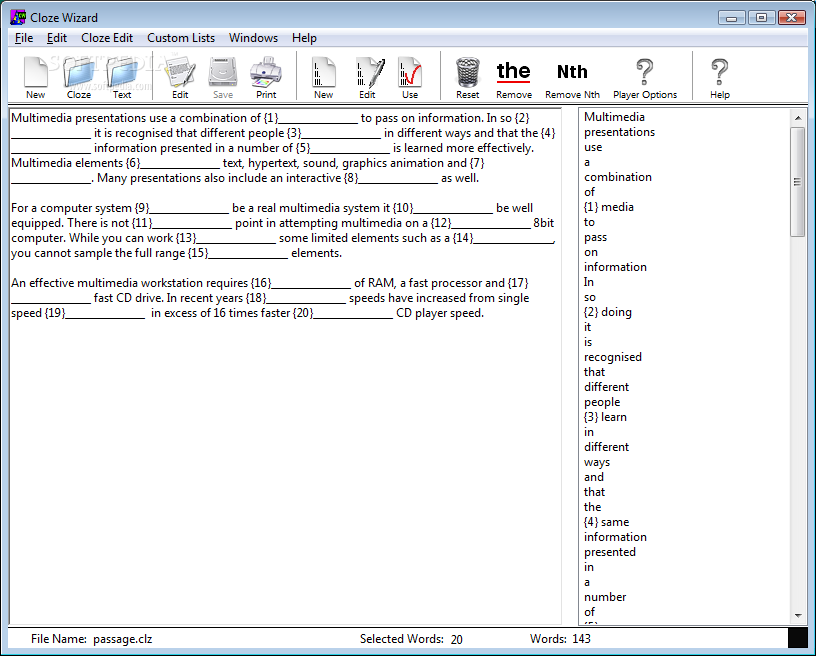This screenshot has height=656, width=816.
Task: Open a Cloze file via folder icon
Action: point(79,78)
